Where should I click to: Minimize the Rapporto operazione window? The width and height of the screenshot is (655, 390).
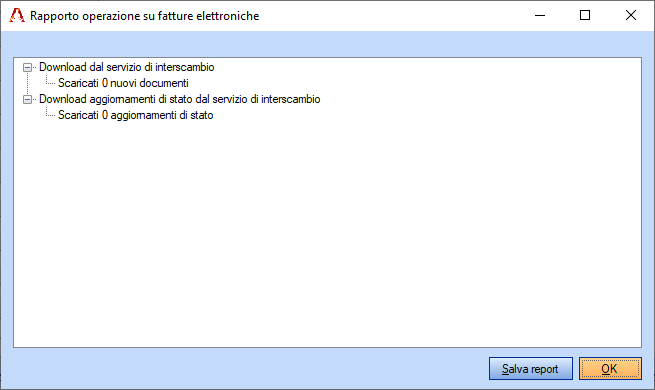coord(540,15)
